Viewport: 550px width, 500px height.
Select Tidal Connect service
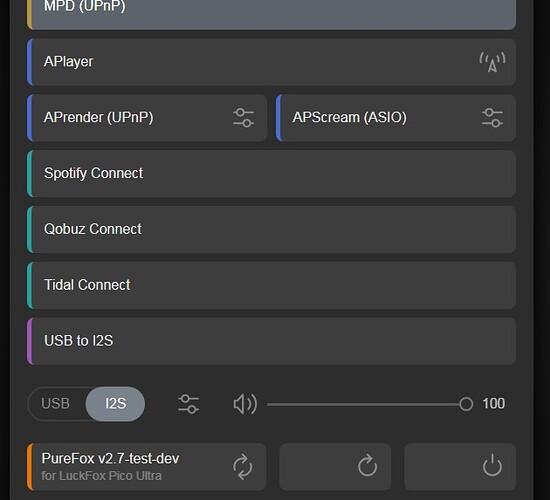[x=271, y=285]
